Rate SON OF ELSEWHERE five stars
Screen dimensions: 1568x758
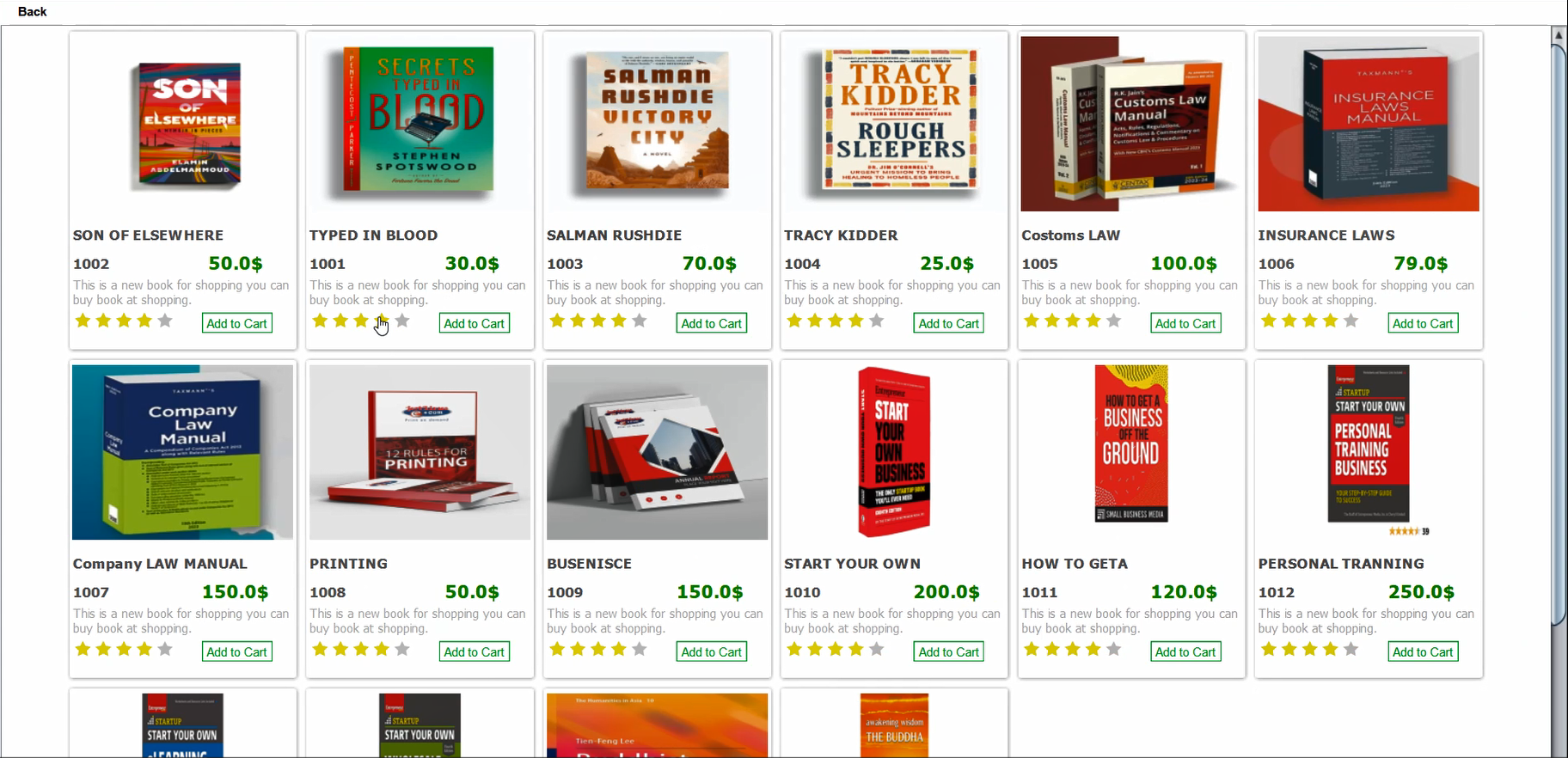165,321
